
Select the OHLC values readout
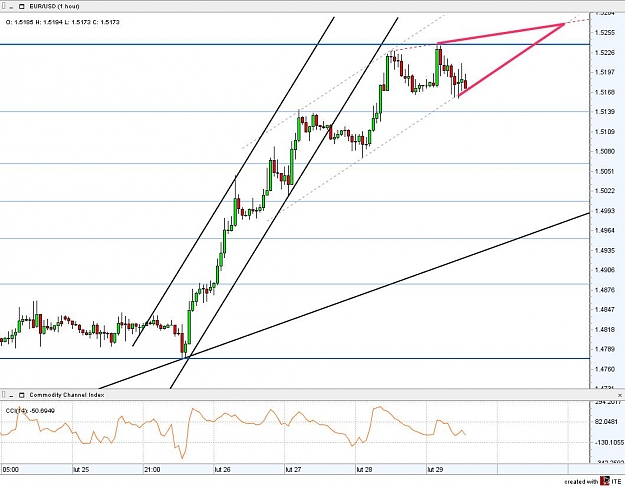63,22
